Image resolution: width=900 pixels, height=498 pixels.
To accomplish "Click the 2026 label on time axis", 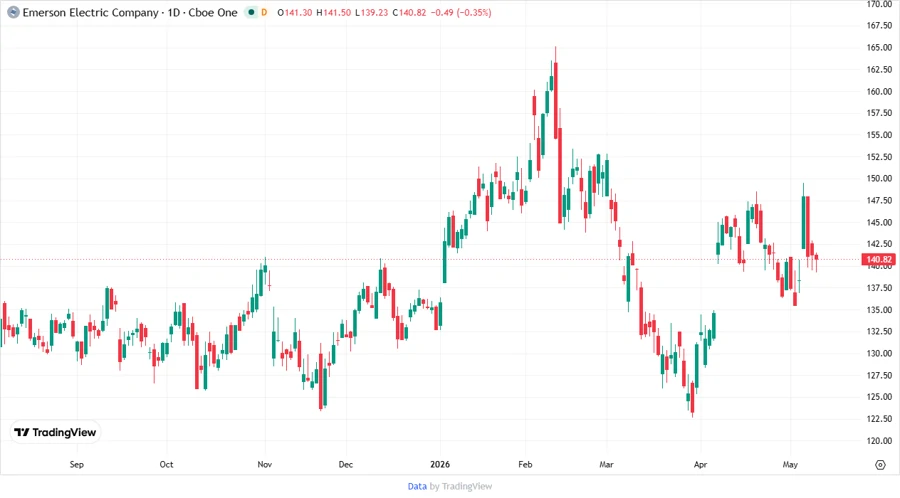I will (440, 464).
